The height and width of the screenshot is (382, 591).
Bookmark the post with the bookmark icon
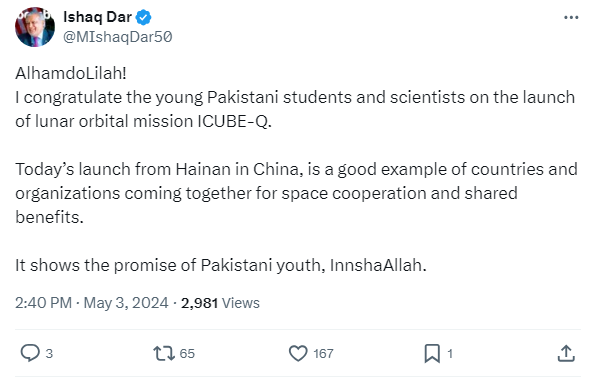click(432, 353)
